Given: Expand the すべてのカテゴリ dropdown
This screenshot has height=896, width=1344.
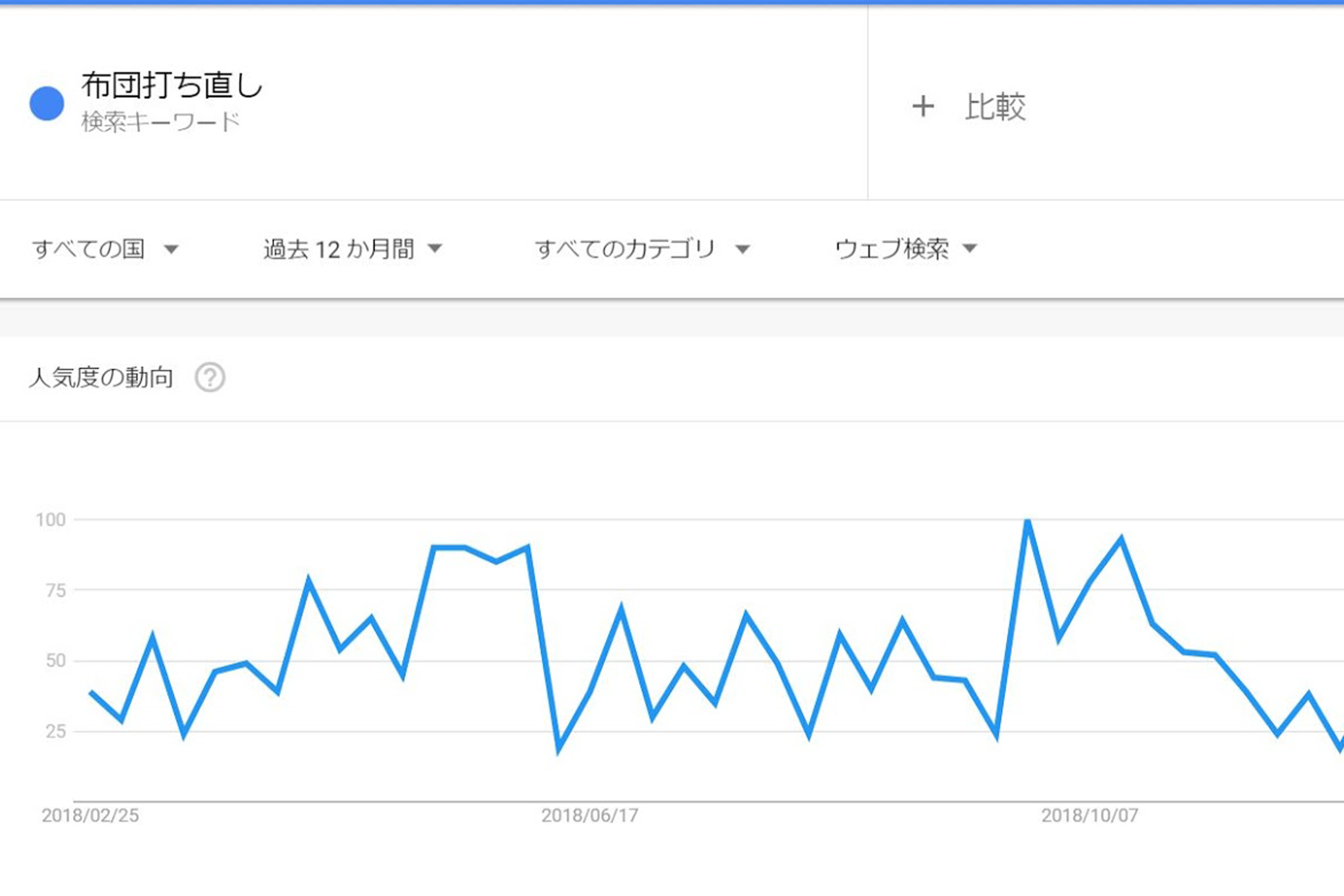Looking at the screenshot, I should (x=643, y=249).
